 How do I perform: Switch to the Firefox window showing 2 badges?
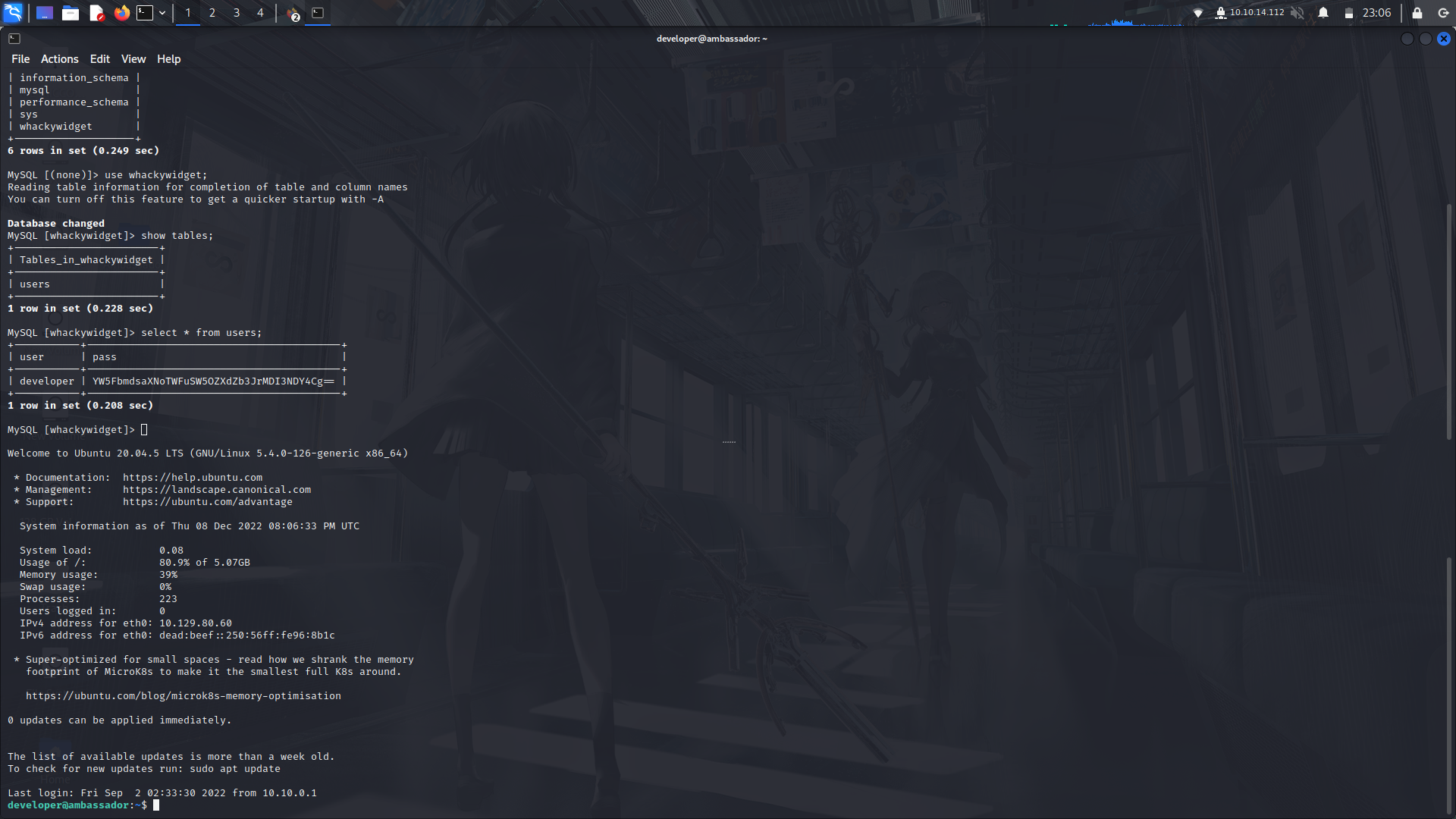(x=292, y=13)
